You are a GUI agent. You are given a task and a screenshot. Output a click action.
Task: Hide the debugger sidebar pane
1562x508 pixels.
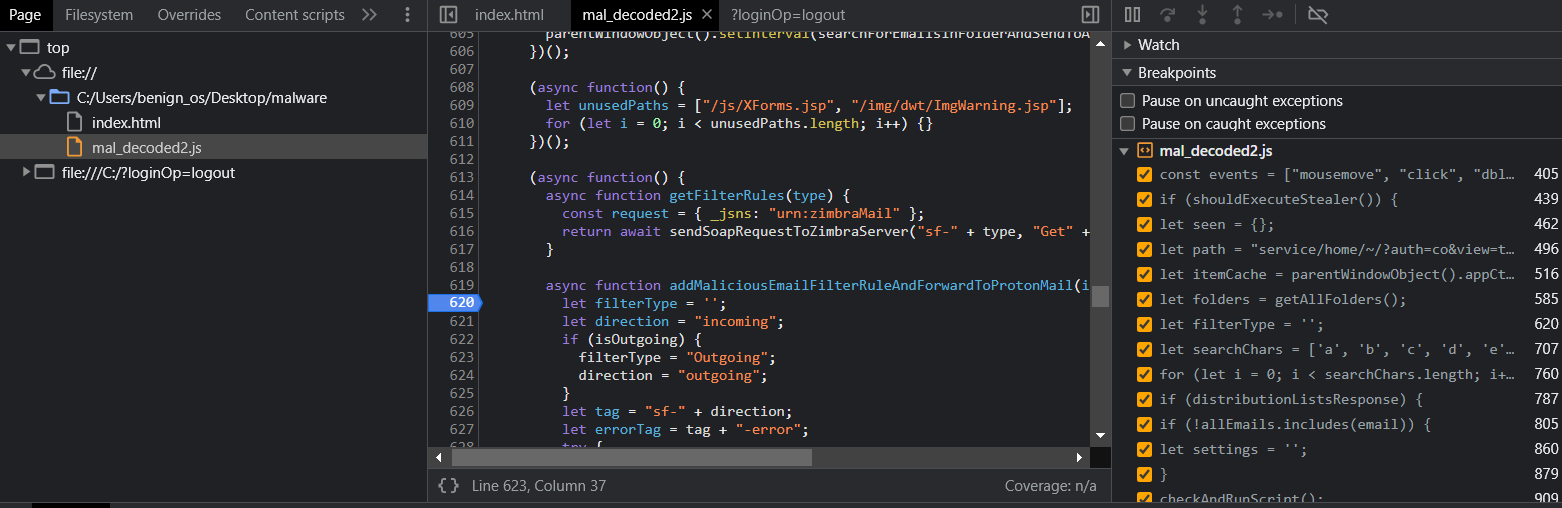pos(1090,15)
